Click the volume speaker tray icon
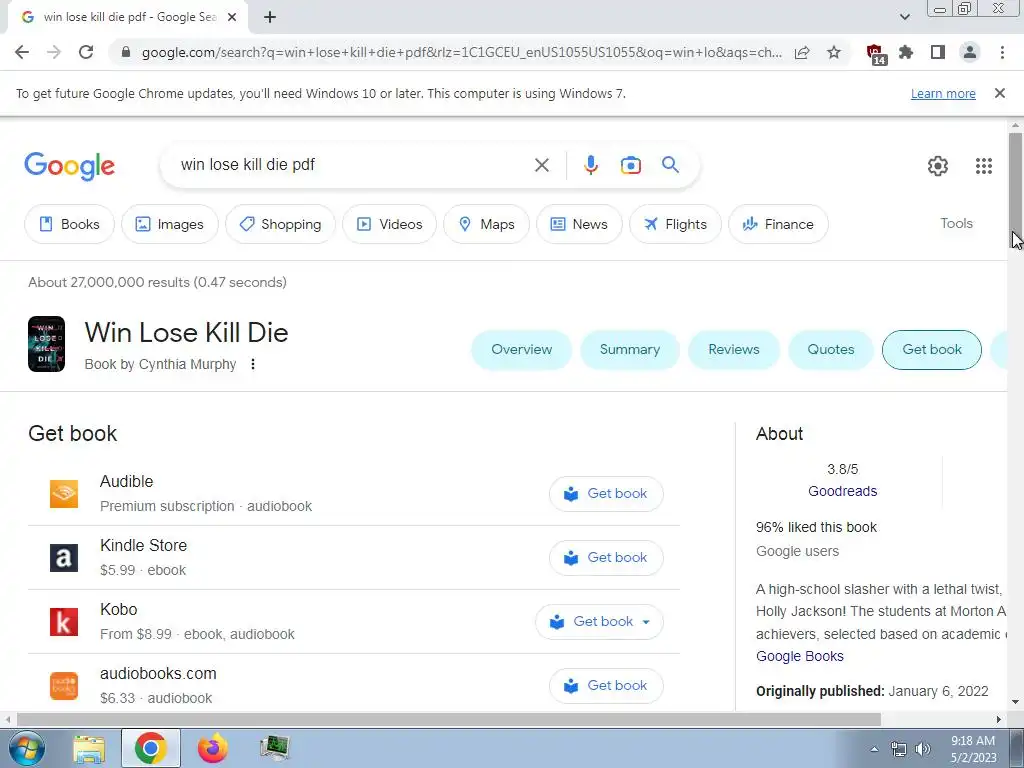 pyautogui.click(x=922, y=749)
